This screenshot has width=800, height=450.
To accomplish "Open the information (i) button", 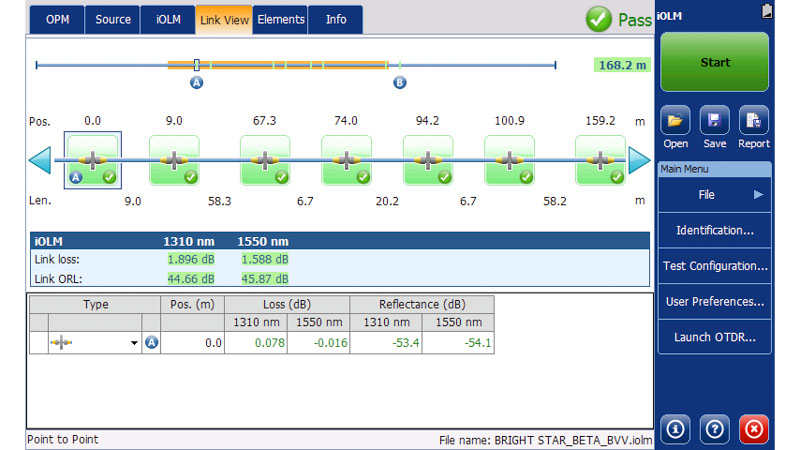I will click(x=676, y=429).
